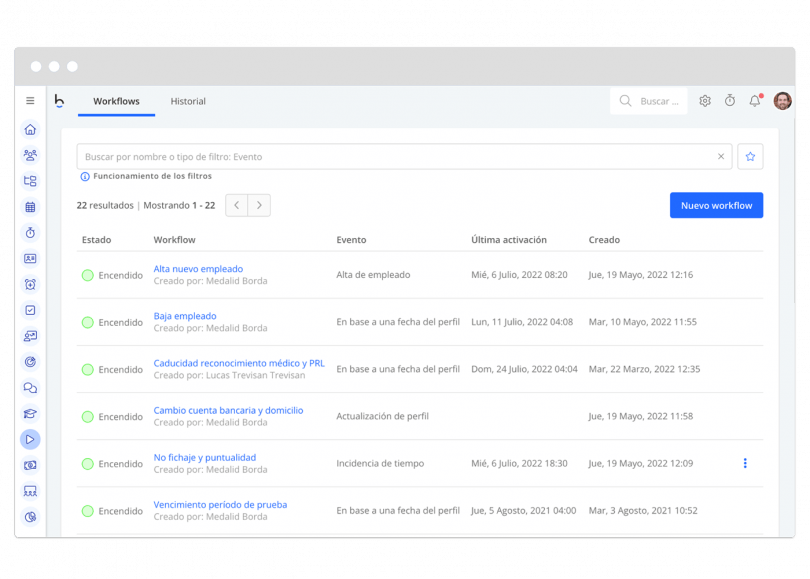Click the timer clock icon in header
Image resolution: width=810 pixels, height=579 pixels.
click(730, 101)
